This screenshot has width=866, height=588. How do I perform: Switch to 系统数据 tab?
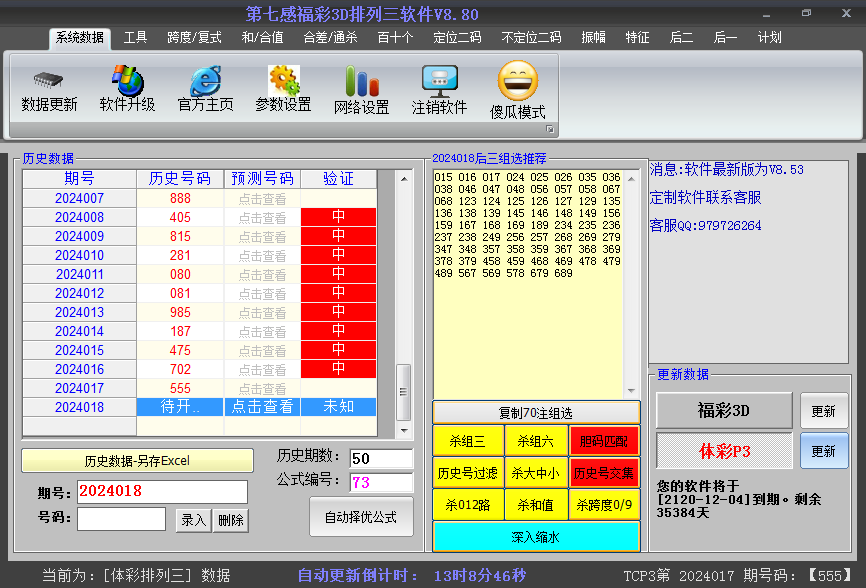pos(80,38)
